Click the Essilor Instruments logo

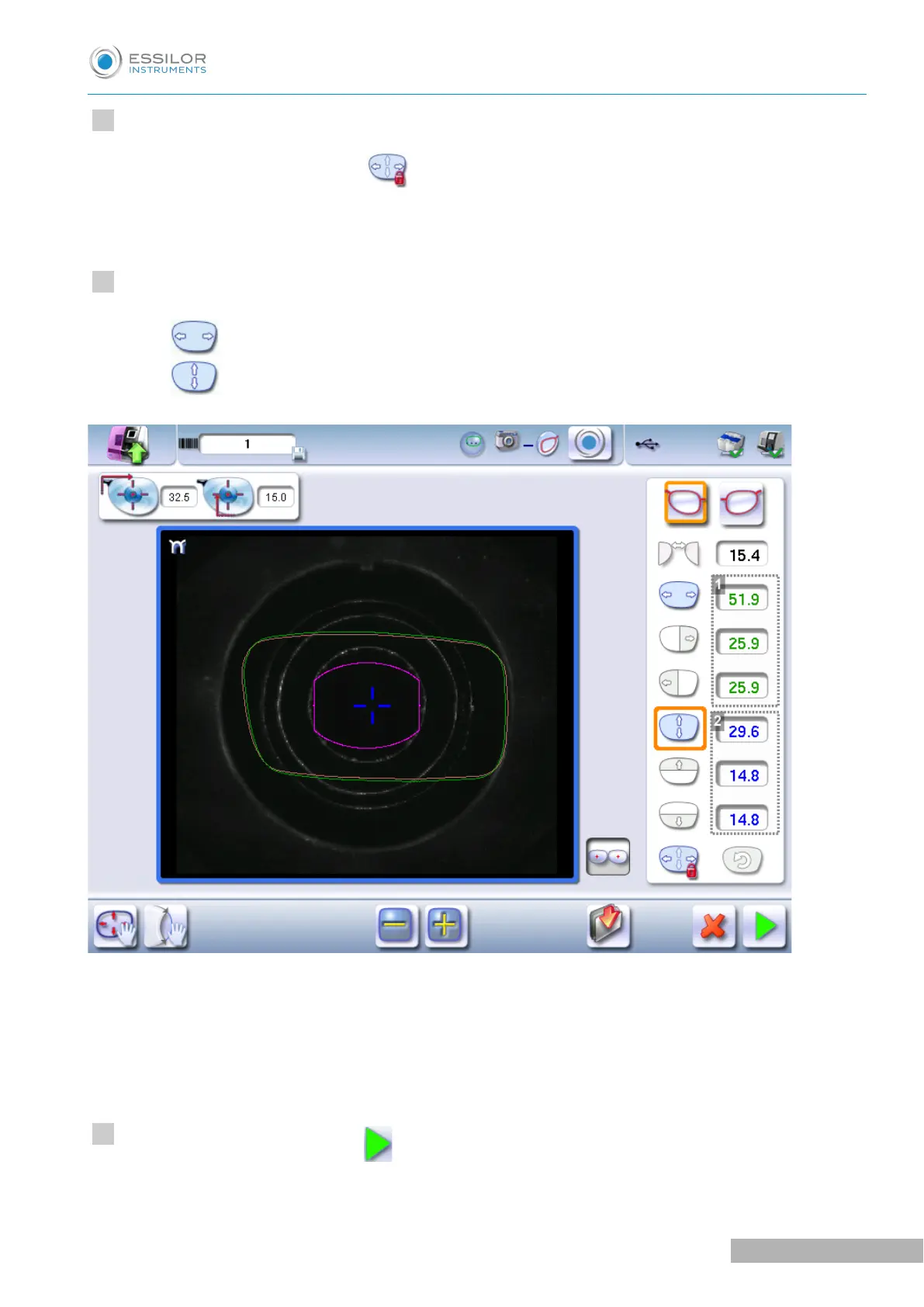(148, 62)
